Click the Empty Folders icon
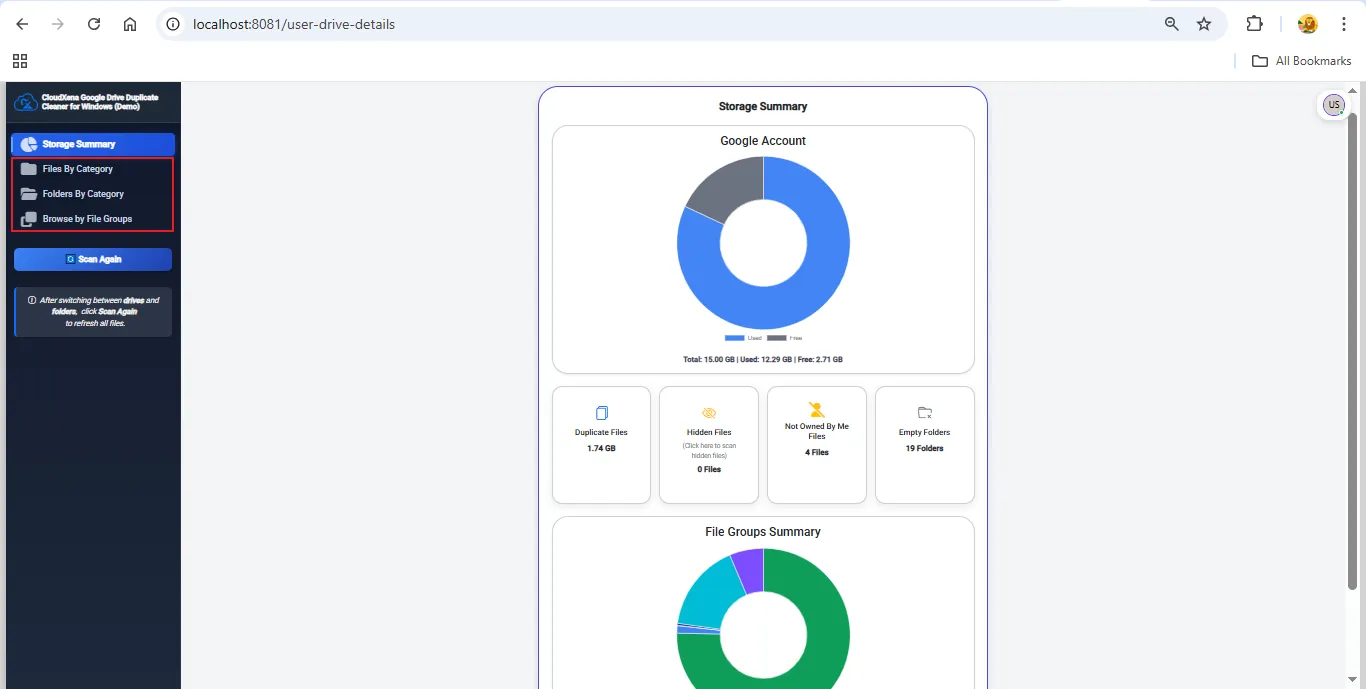 (x=924, y=413)
